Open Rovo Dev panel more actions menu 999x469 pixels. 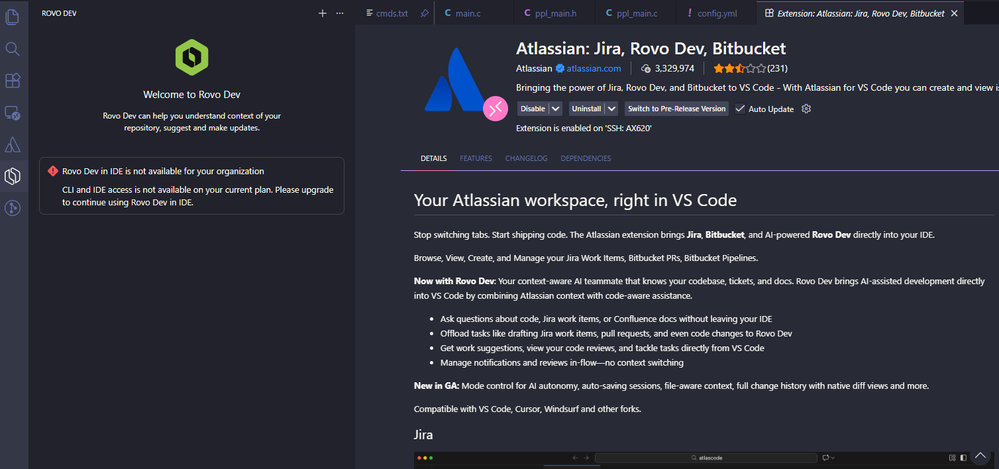click(340, 13)
